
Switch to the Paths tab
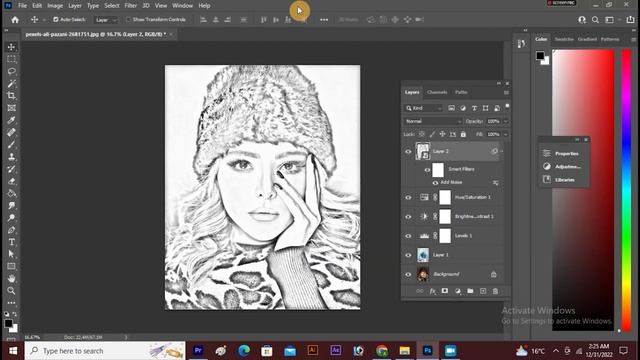(461, 92)
